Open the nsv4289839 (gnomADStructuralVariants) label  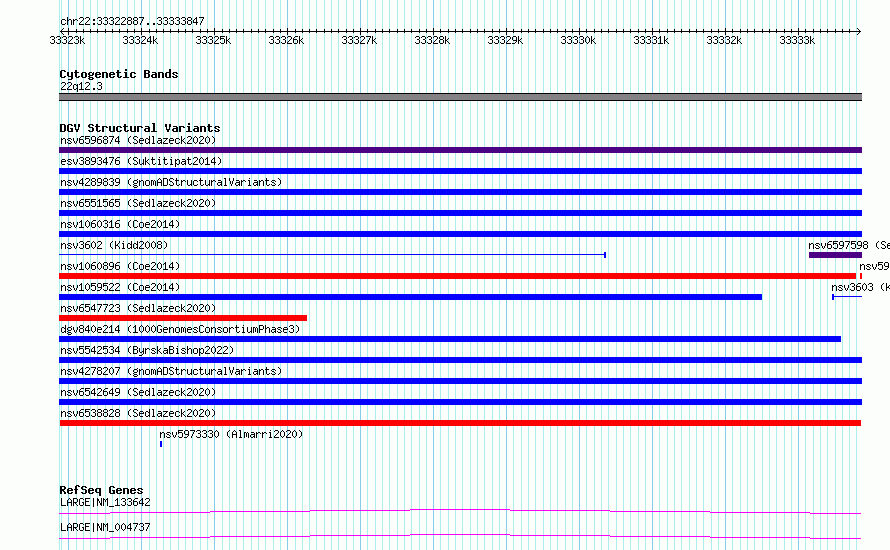171,182
